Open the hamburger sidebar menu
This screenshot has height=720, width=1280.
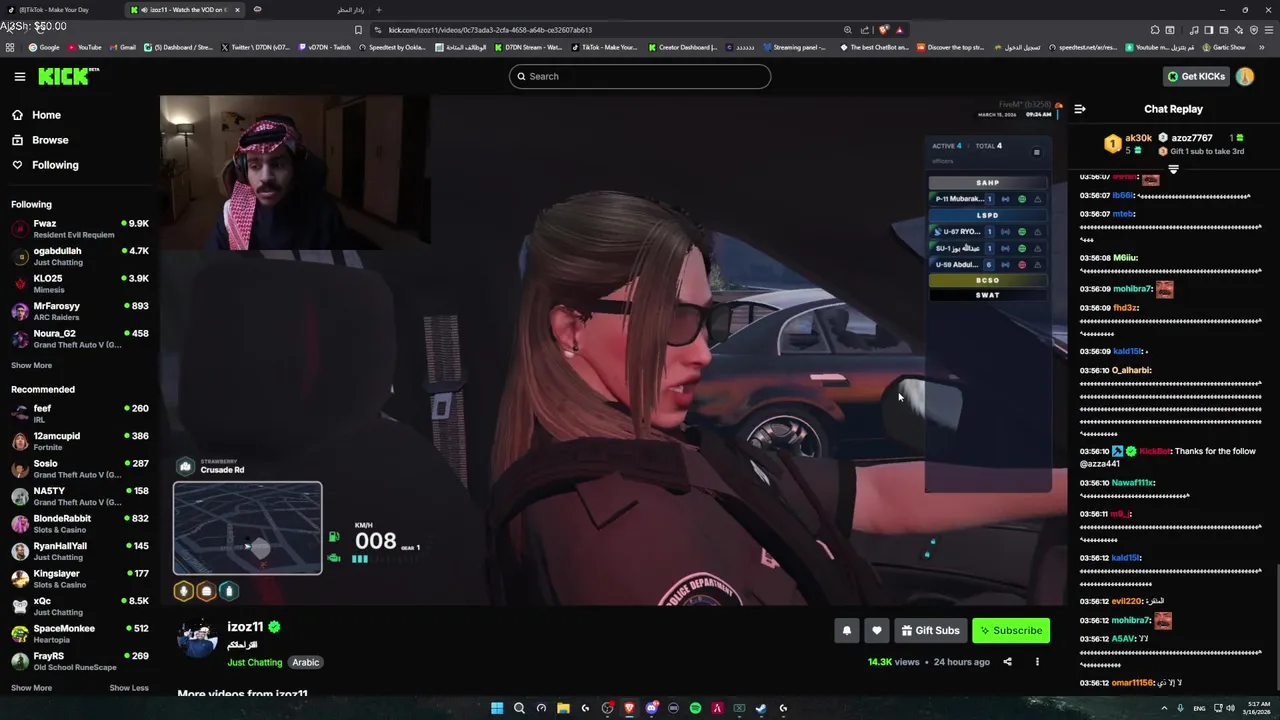click(x=20, y=76)
